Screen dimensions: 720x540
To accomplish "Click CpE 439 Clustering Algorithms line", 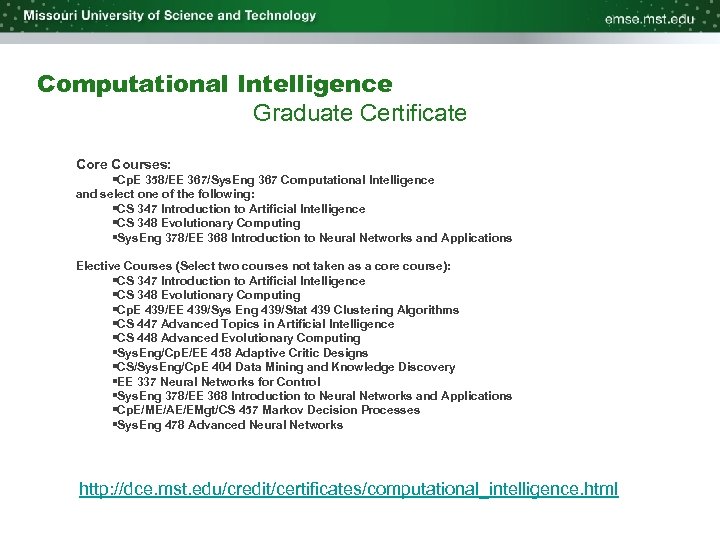I will pyautogui.click(x=286, y=310).
